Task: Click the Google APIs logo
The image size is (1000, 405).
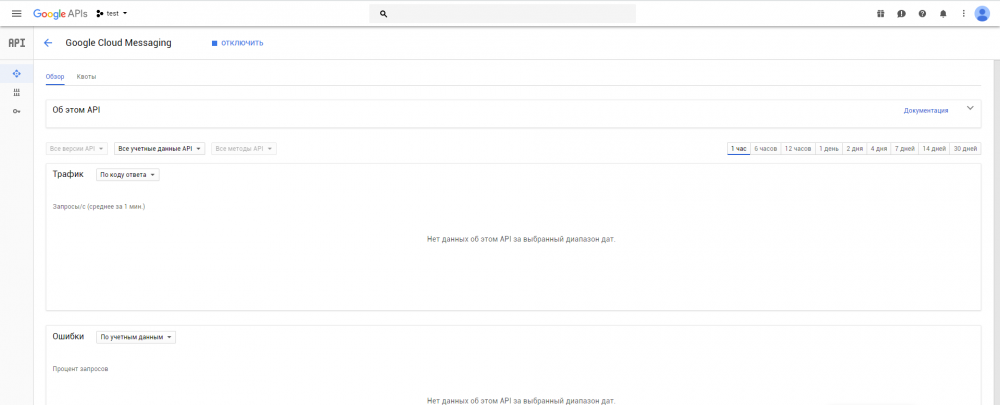Action: (61, 13)
